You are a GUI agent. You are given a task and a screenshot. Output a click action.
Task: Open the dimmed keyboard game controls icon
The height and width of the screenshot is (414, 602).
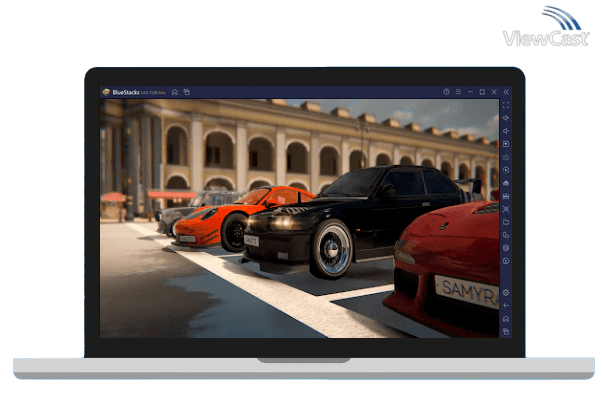click(x=506, y=157)
